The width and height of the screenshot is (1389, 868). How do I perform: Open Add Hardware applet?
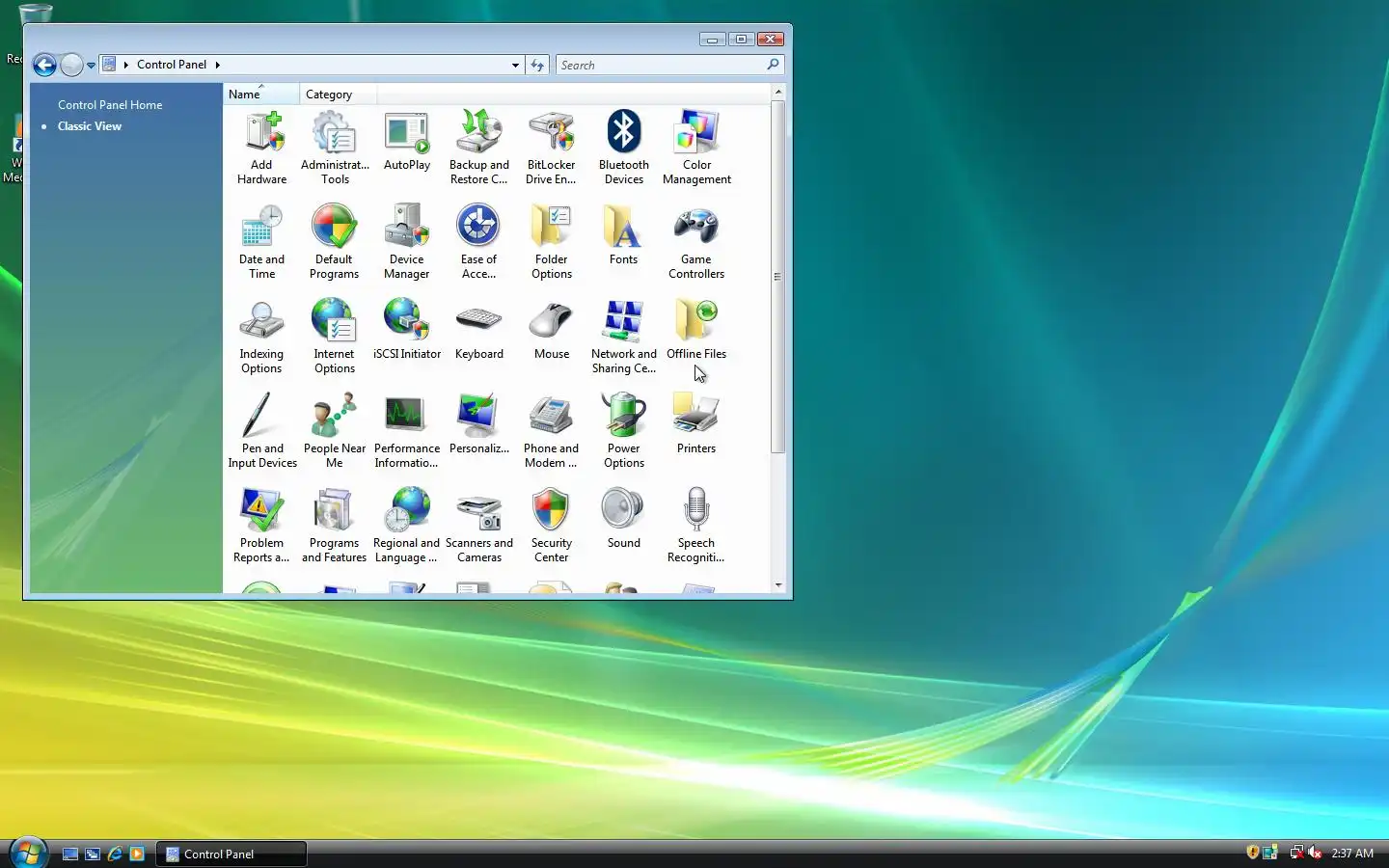(261, 147)
